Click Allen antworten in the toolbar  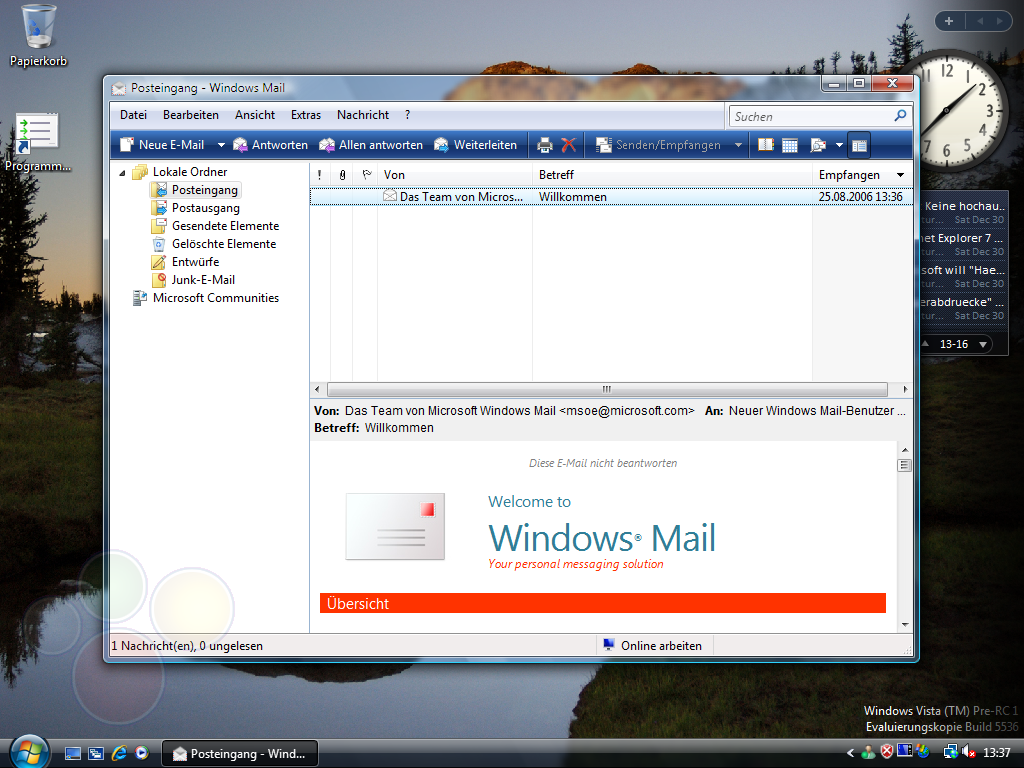(x=371, y=145)
